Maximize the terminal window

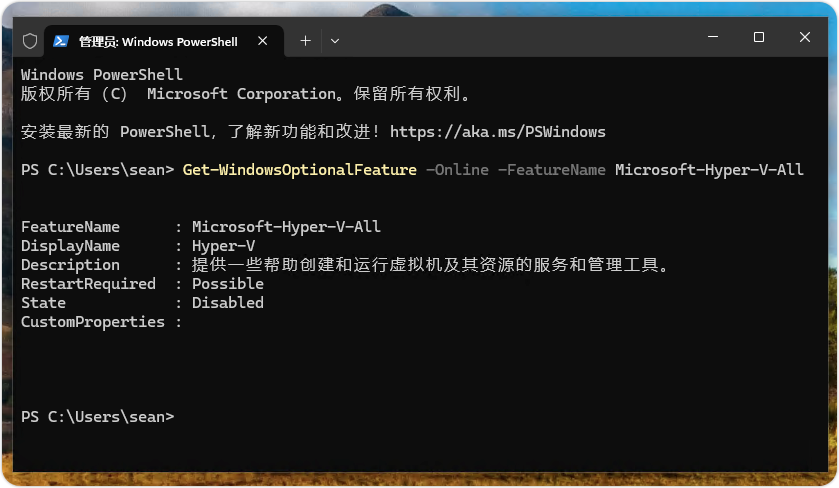pyautogui.click(x=759, y=37)
